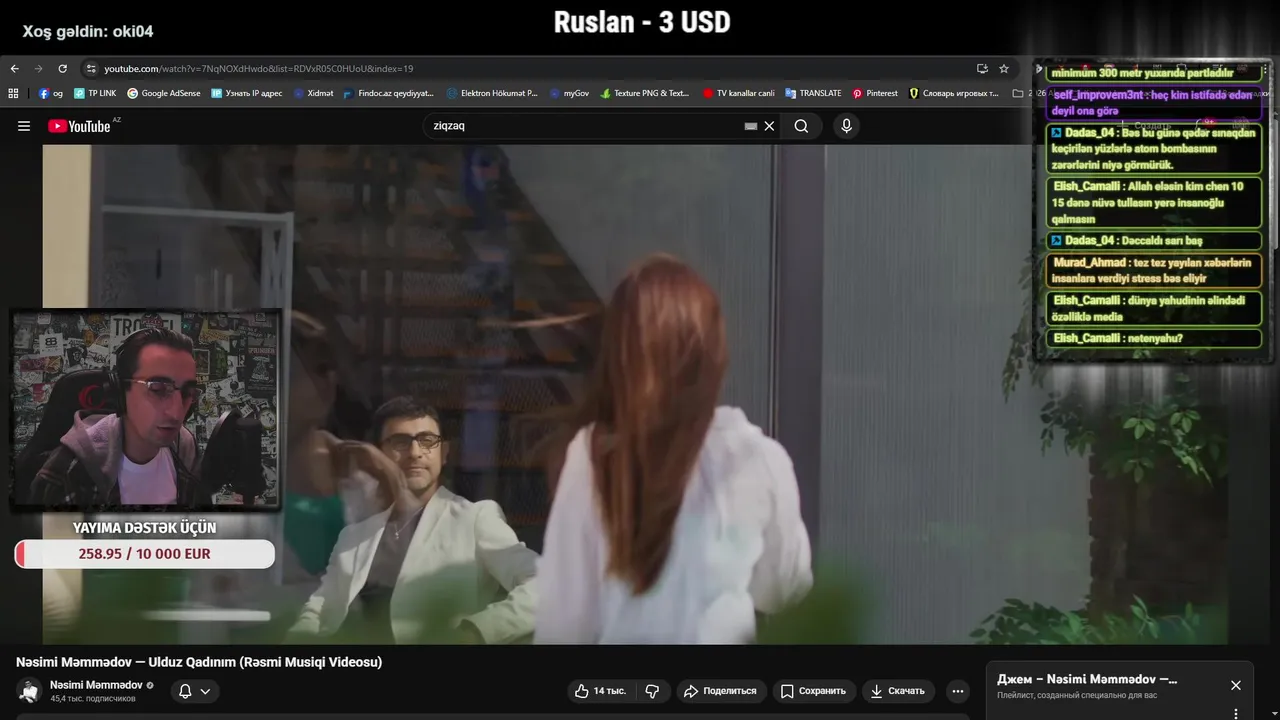Image resolution: width=1280 pixels, height=720 pixels.
Task: Open more actions three-dot menu
Action: (958, 691)
